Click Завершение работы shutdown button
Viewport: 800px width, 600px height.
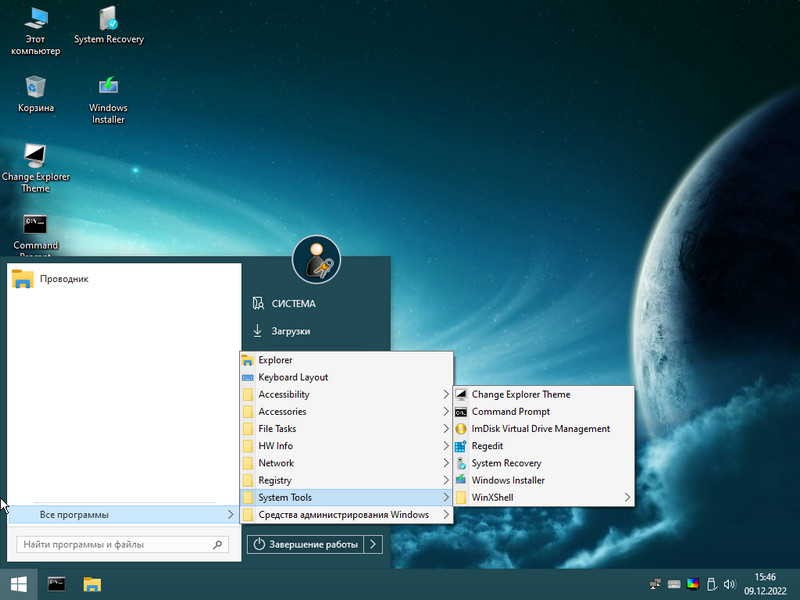(305, 544)
